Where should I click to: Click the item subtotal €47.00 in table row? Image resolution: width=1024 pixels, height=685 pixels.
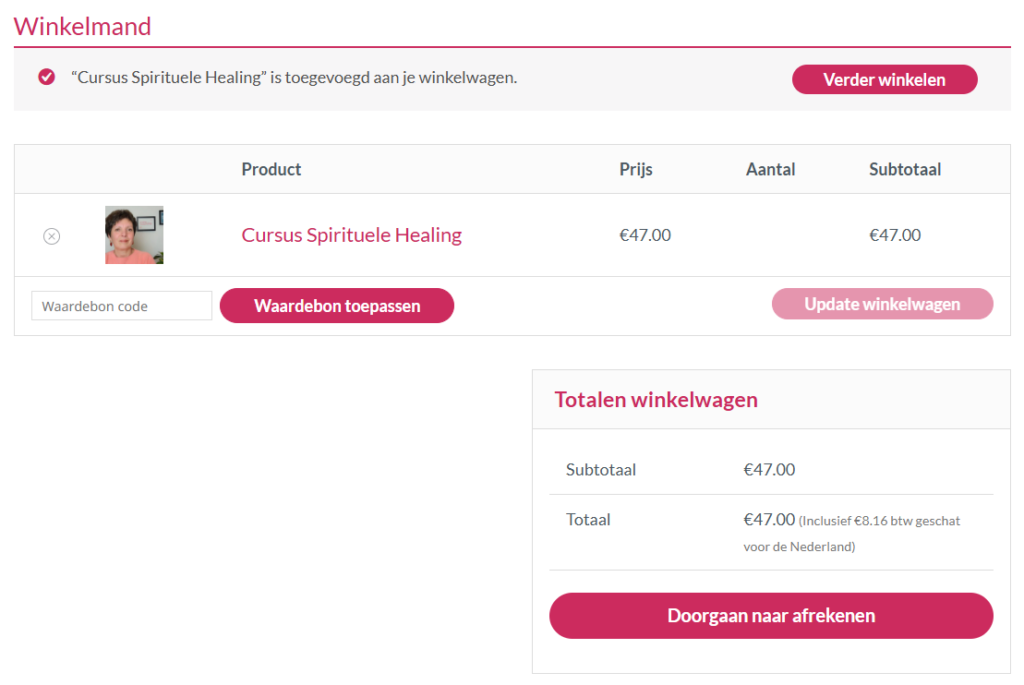pyautogui.click(x=895, y=235)
